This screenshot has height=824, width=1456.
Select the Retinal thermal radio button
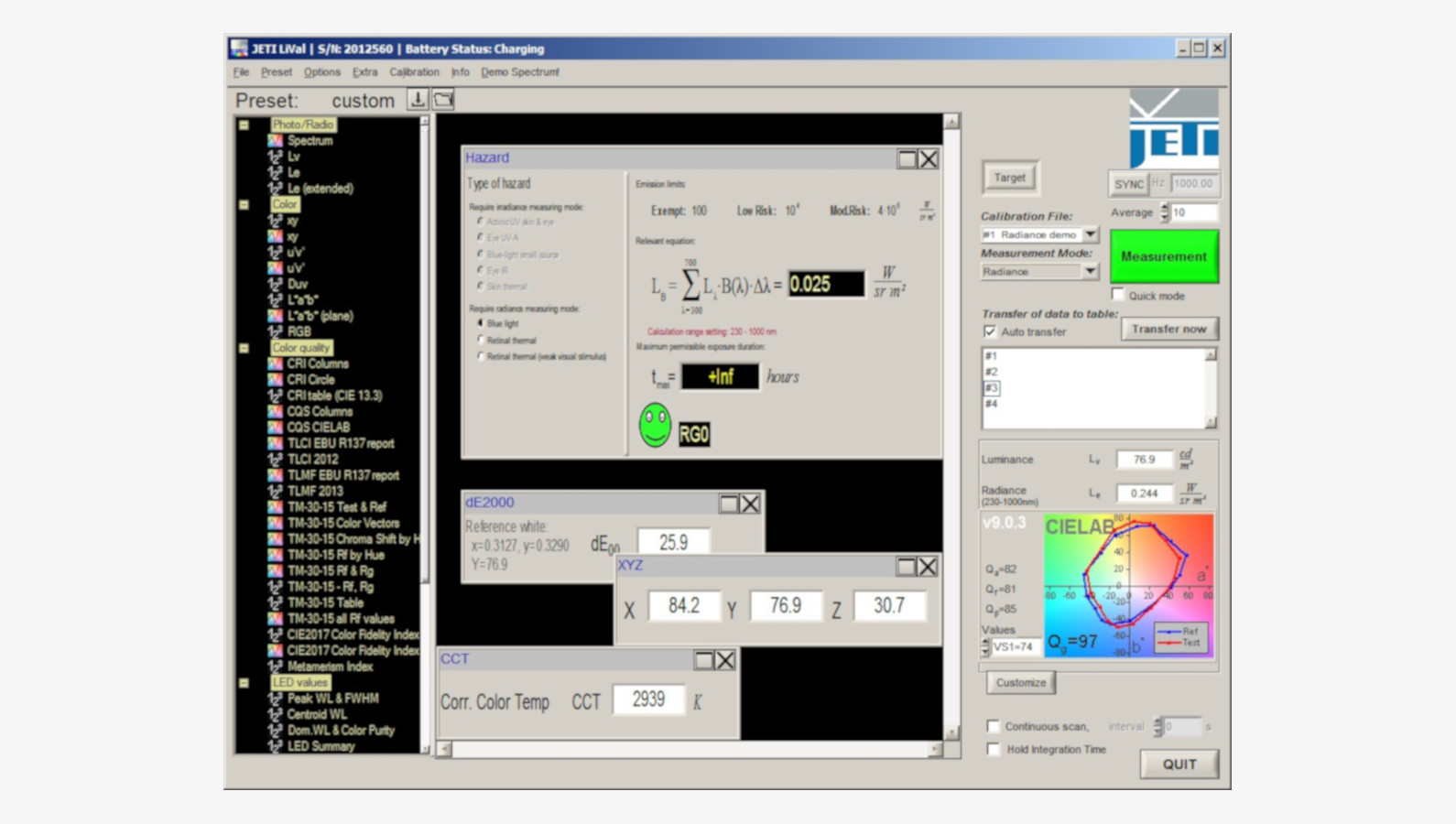[x=481, y=340]
